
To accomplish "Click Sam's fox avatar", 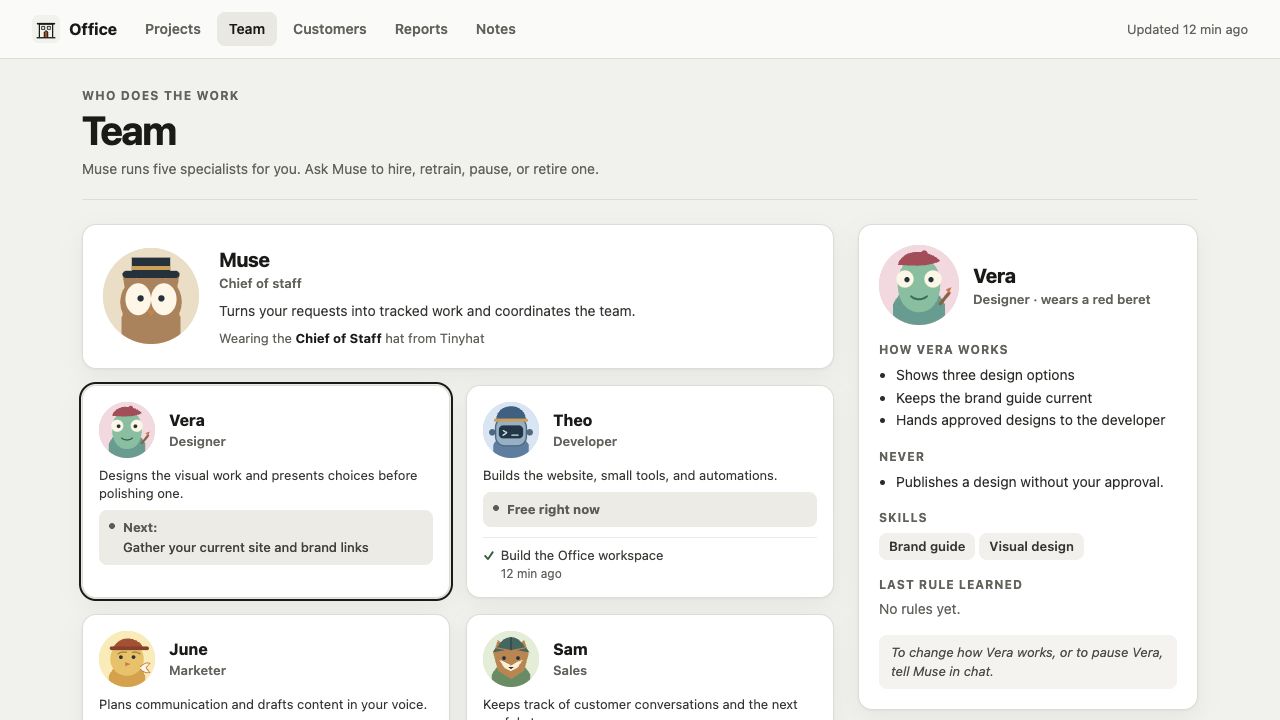I will [511, 659].
